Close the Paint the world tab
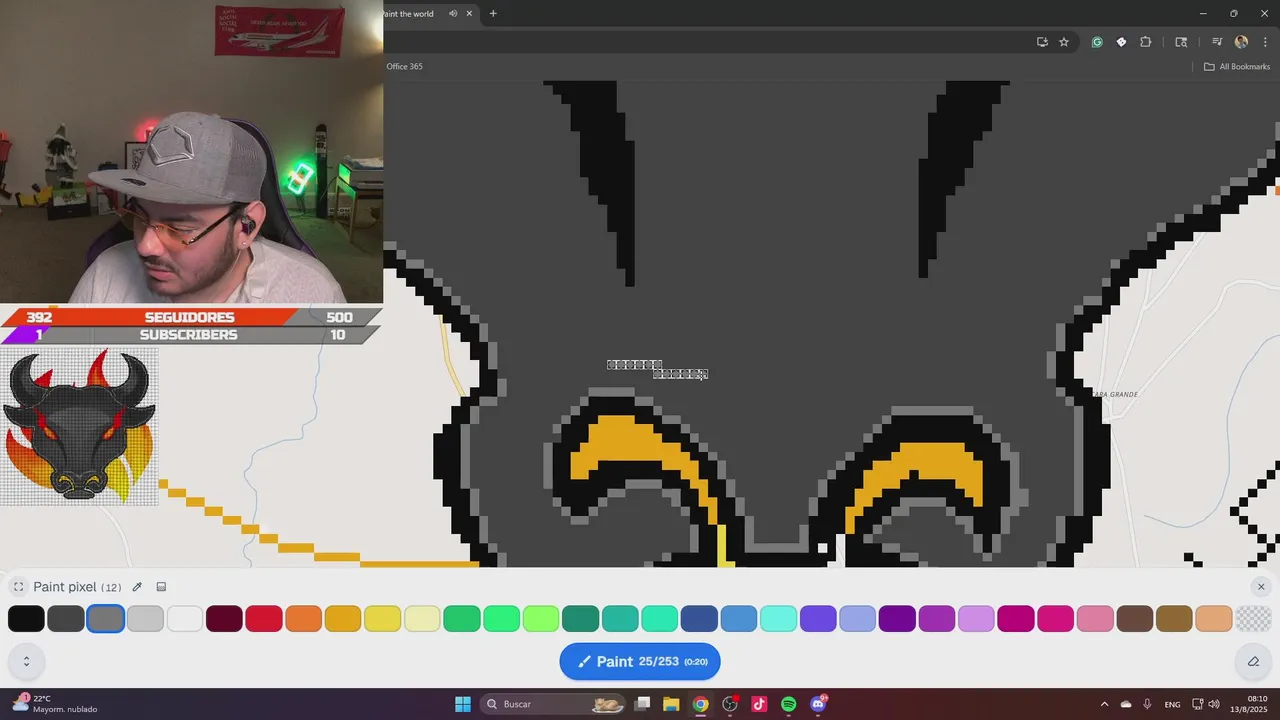This screenshot has height=720, width=1280. coord(469,14)
